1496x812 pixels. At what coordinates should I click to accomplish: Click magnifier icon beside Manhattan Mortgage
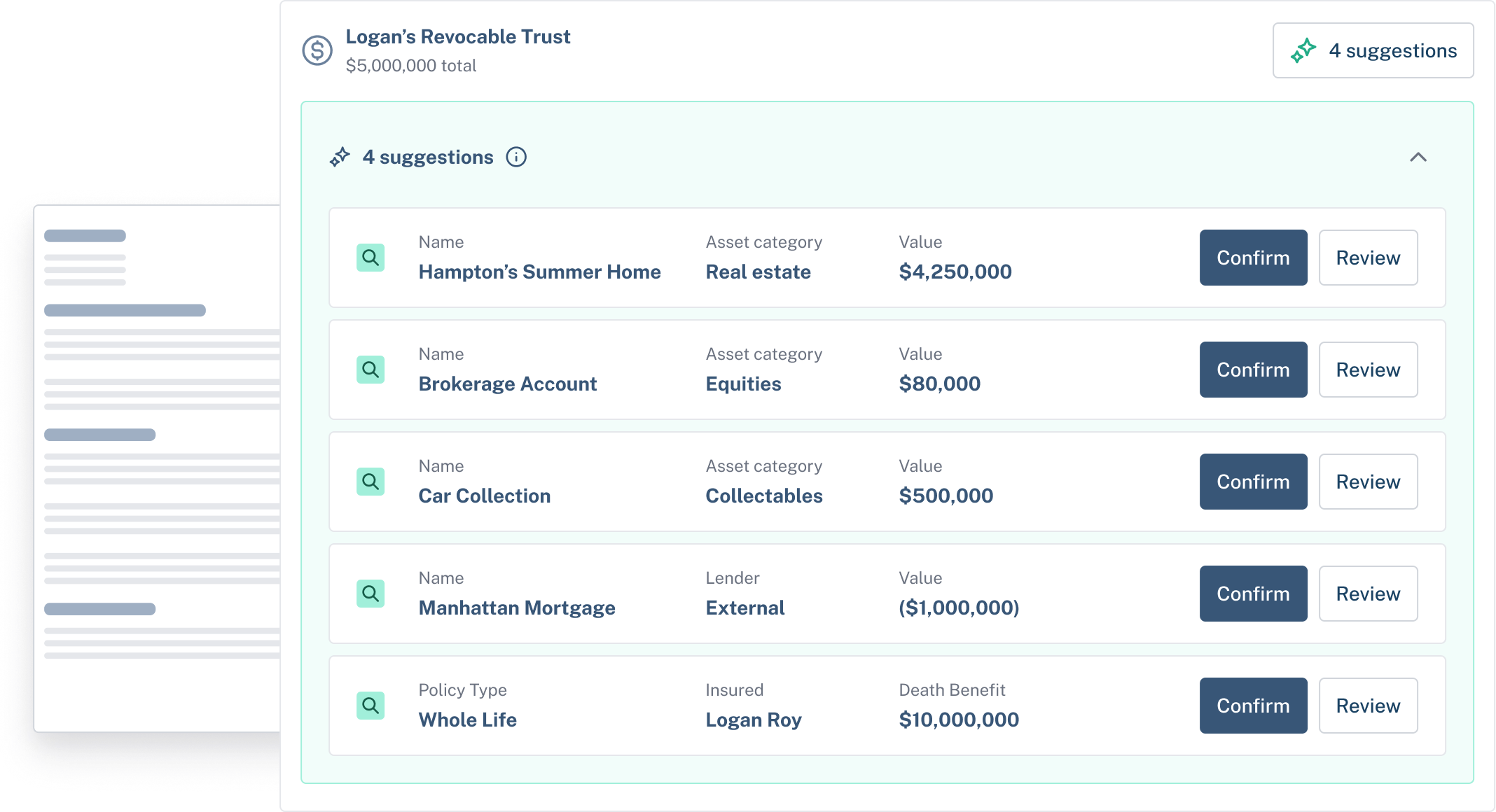370,594
